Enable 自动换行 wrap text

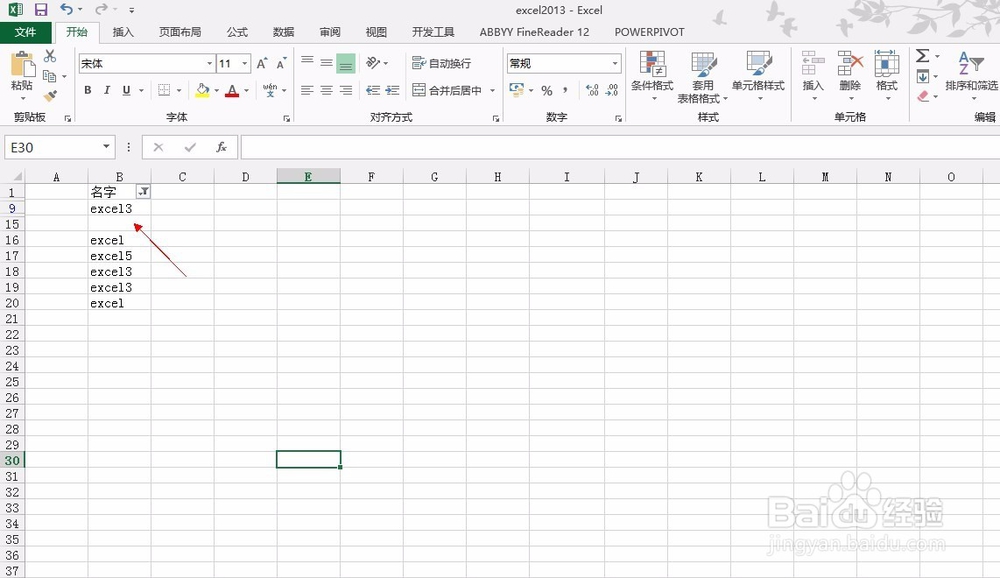441,63
